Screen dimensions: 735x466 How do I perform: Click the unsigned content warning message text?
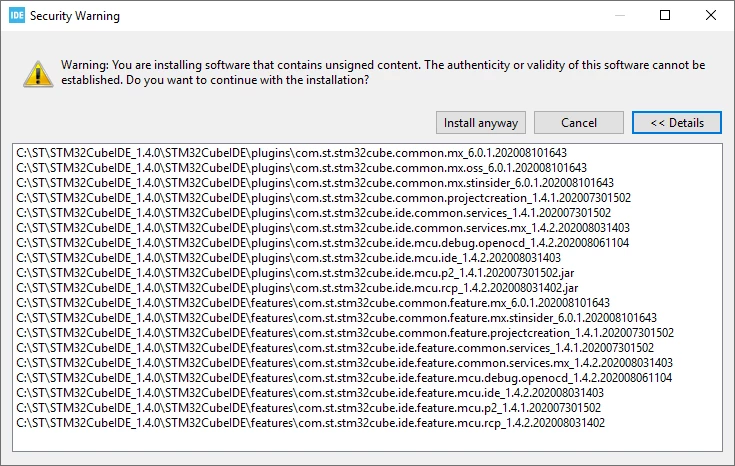383,72
